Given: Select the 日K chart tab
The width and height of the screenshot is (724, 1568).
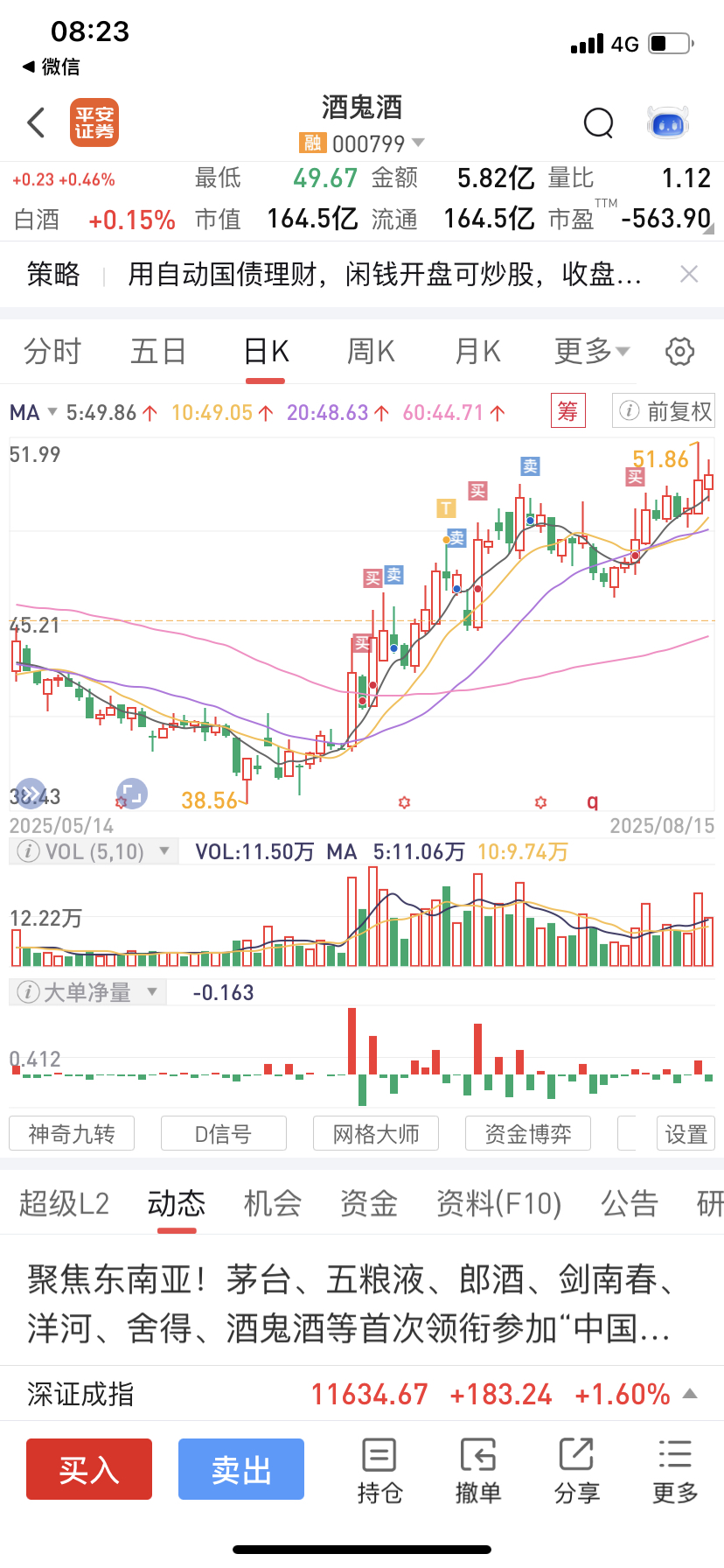Looking at the screenshot, I should pyautogui.click(x=266, y=352).
